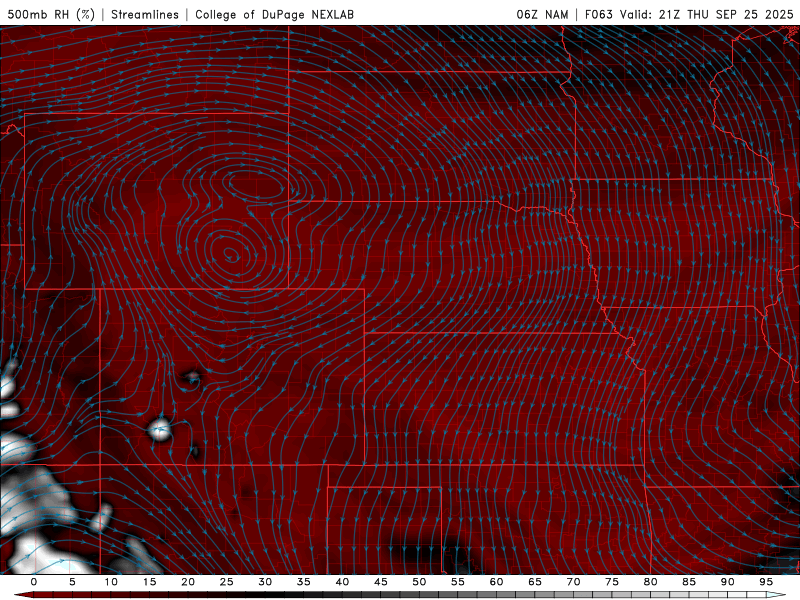800x600 pixels.
Task: Click the colorbar label "20"
Action: (188, 582)
